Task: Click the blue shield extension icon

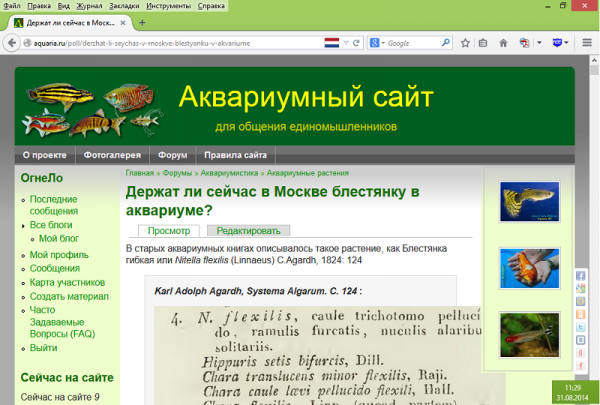Action: (557, 42)
